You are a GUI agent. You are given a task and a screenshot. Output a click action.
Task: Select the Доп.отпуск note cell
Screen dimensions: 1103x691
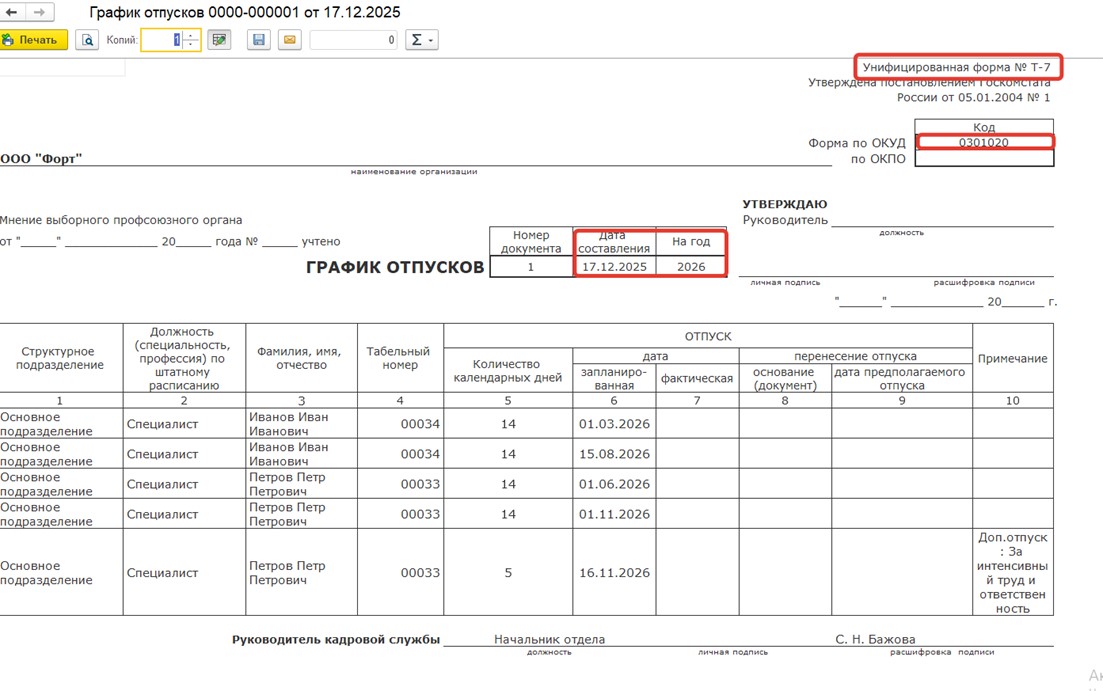(x=1012, y=573)
